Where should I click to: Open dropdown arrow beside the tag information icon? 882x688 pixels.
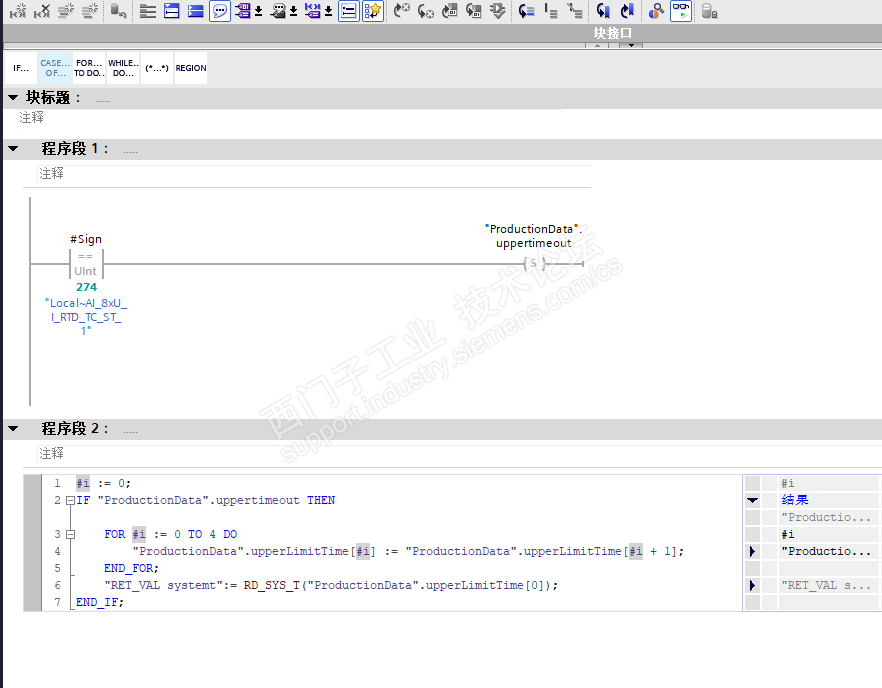(x=293, y=11)
